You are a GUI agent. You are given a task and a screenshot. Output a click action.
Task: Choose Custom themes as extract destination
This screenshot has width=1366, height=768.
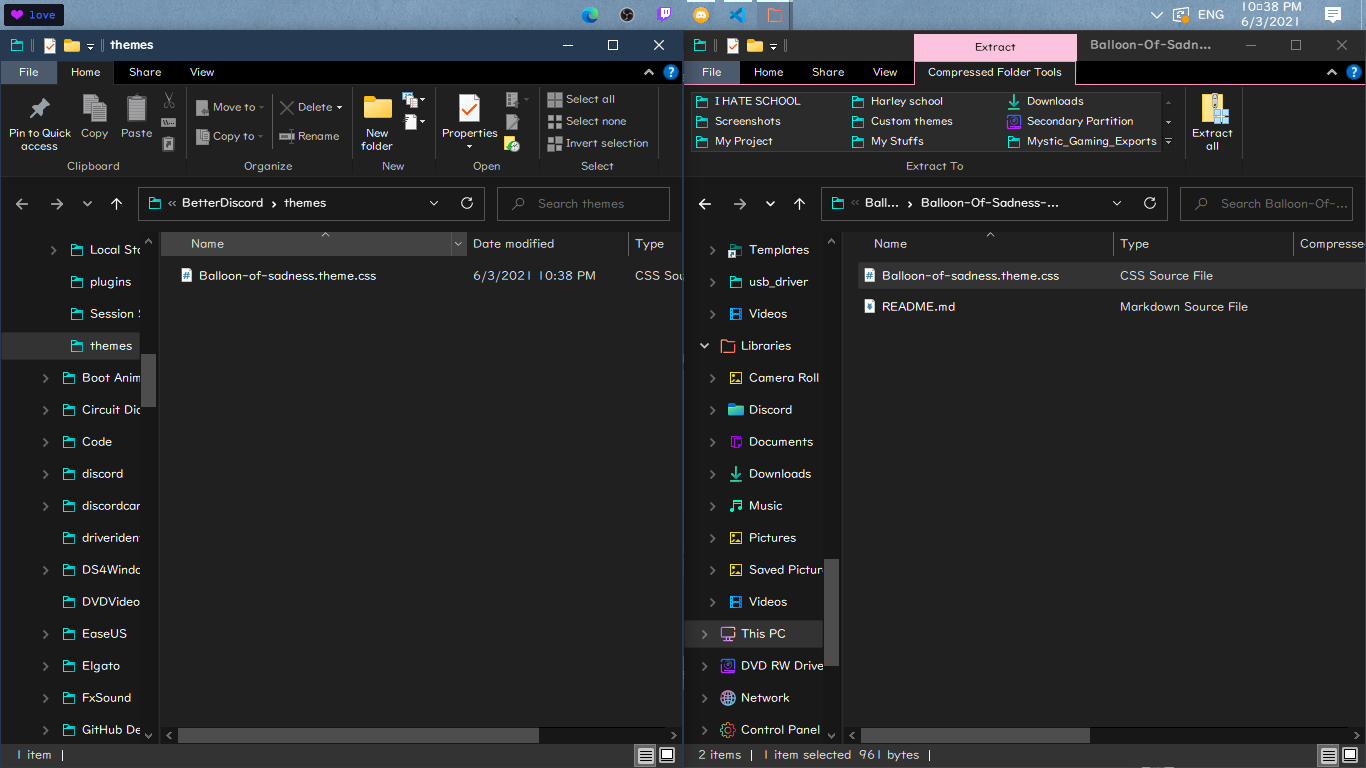[910, 120]
